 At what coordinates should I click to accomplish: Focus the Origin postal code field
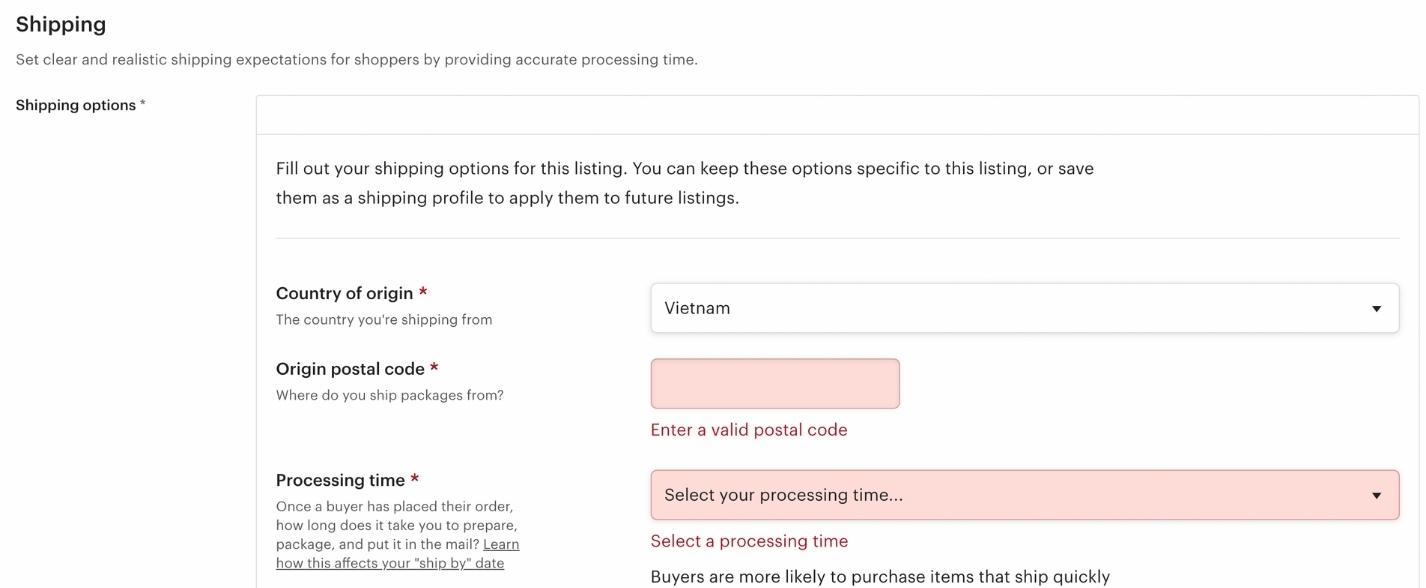pyautogui.click(x=775, y=384)
